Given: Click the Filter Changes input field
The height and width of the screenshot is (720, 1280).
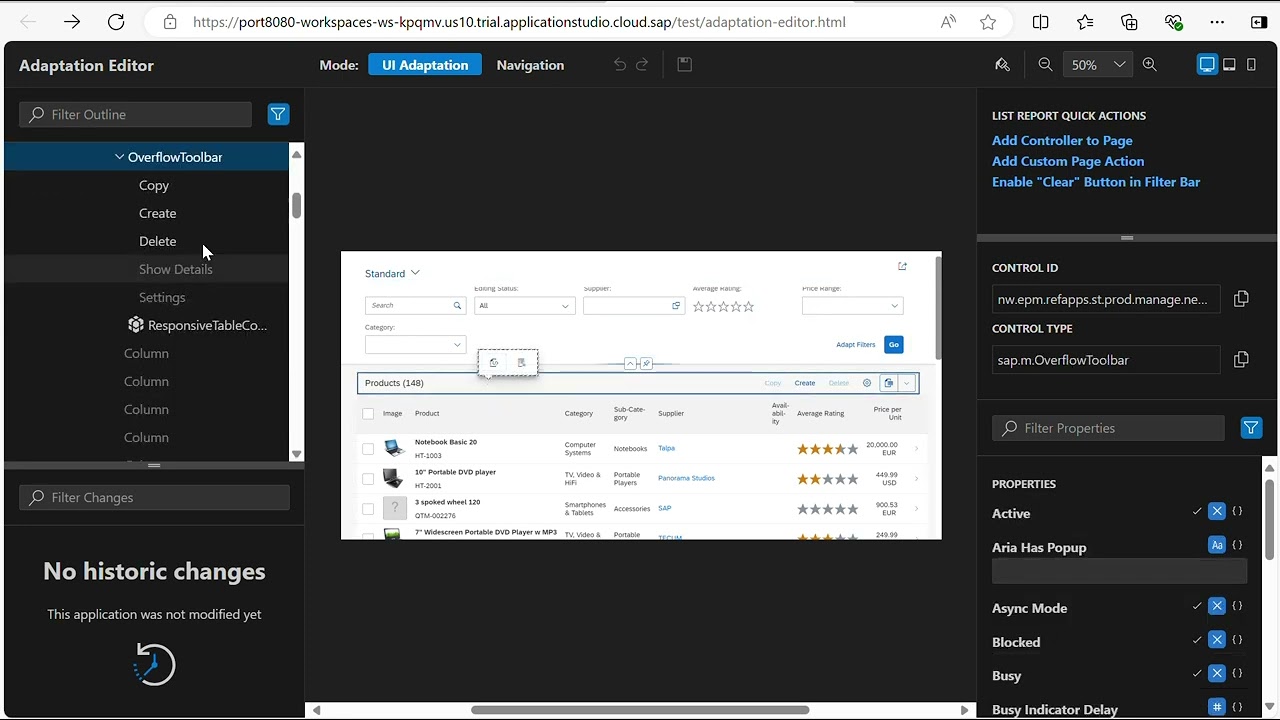Looking at the screenshot, I should pos(154,497).
